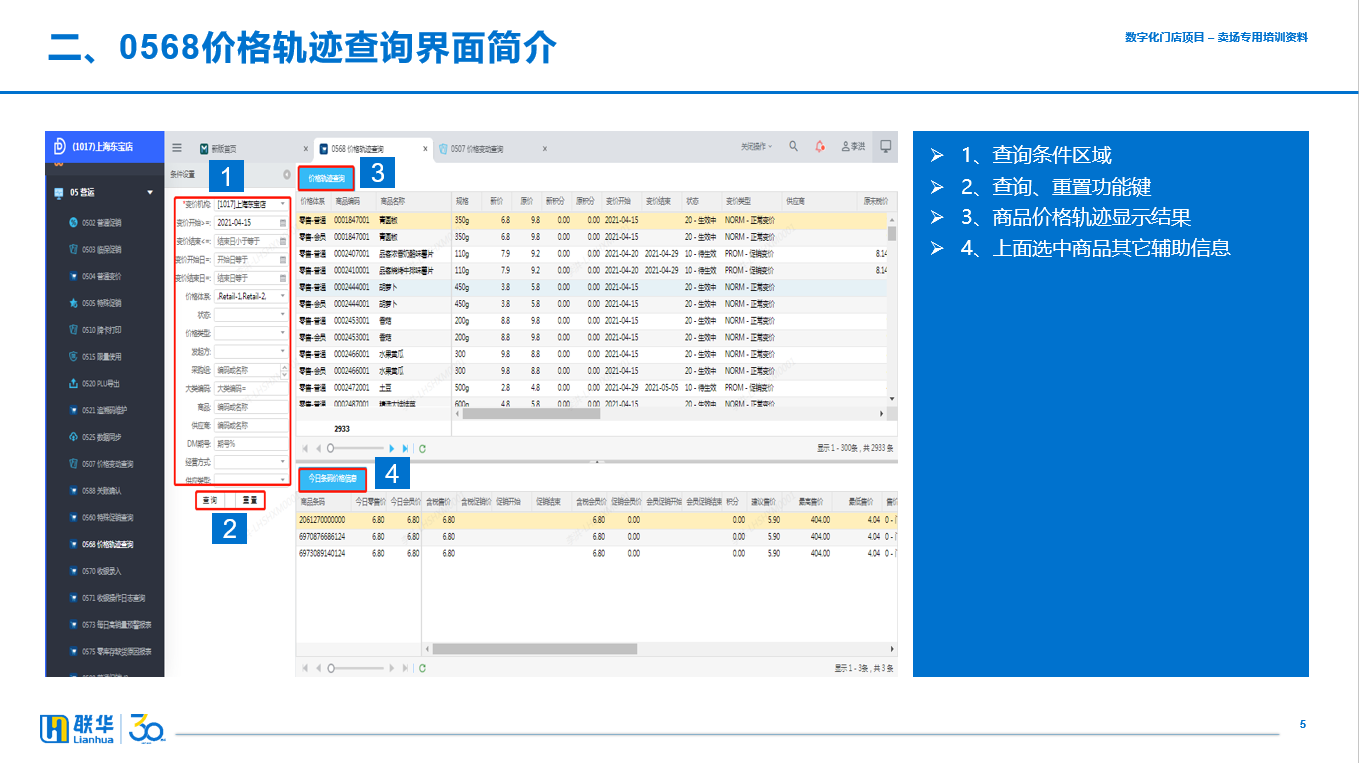Open the 状态 dropdown in conditions

point(283,315)
